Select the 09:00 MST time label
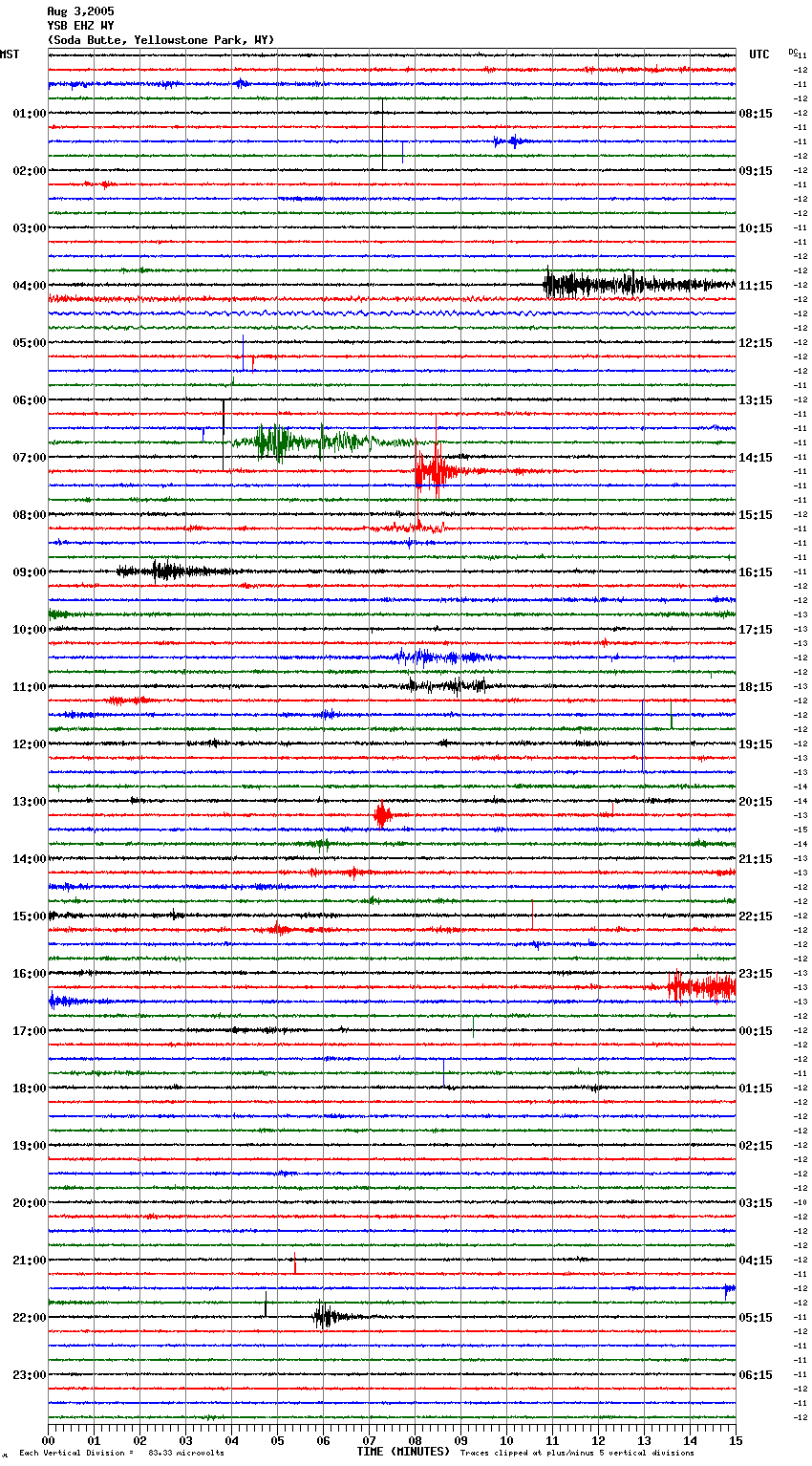Image resolution: width=812 pixels, height=1466 pixels. 30,572
